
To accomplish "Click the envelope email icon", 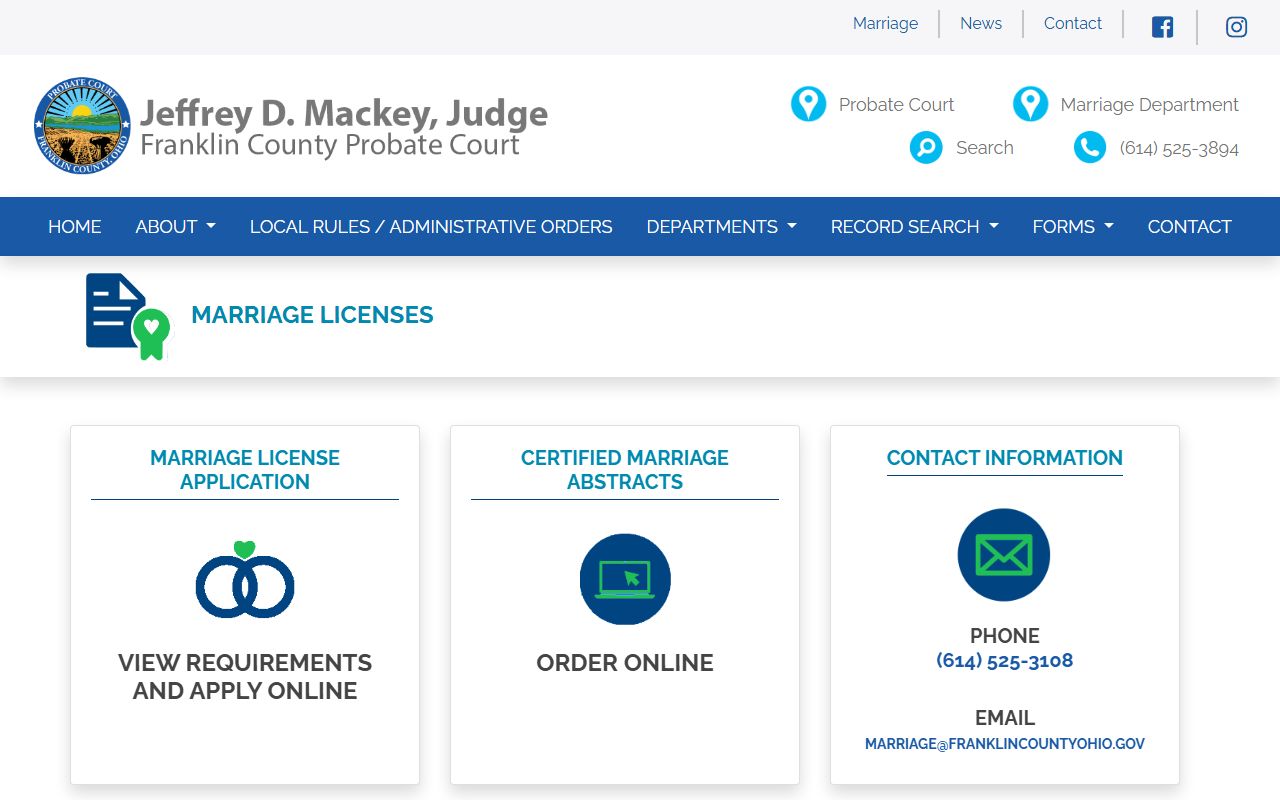I will (1004, 555).
